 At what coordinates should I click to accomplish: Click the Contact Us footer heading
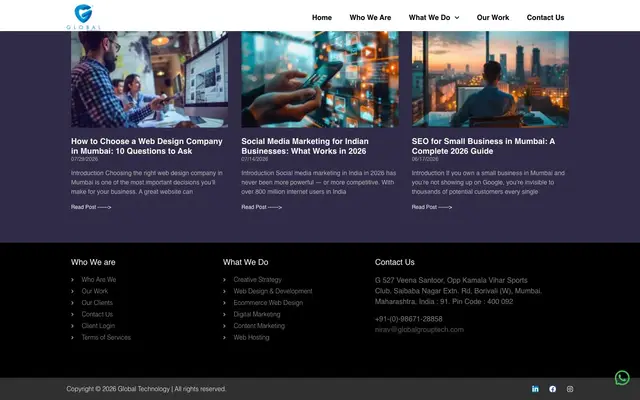pyautogui.click(x=395, y=262)
